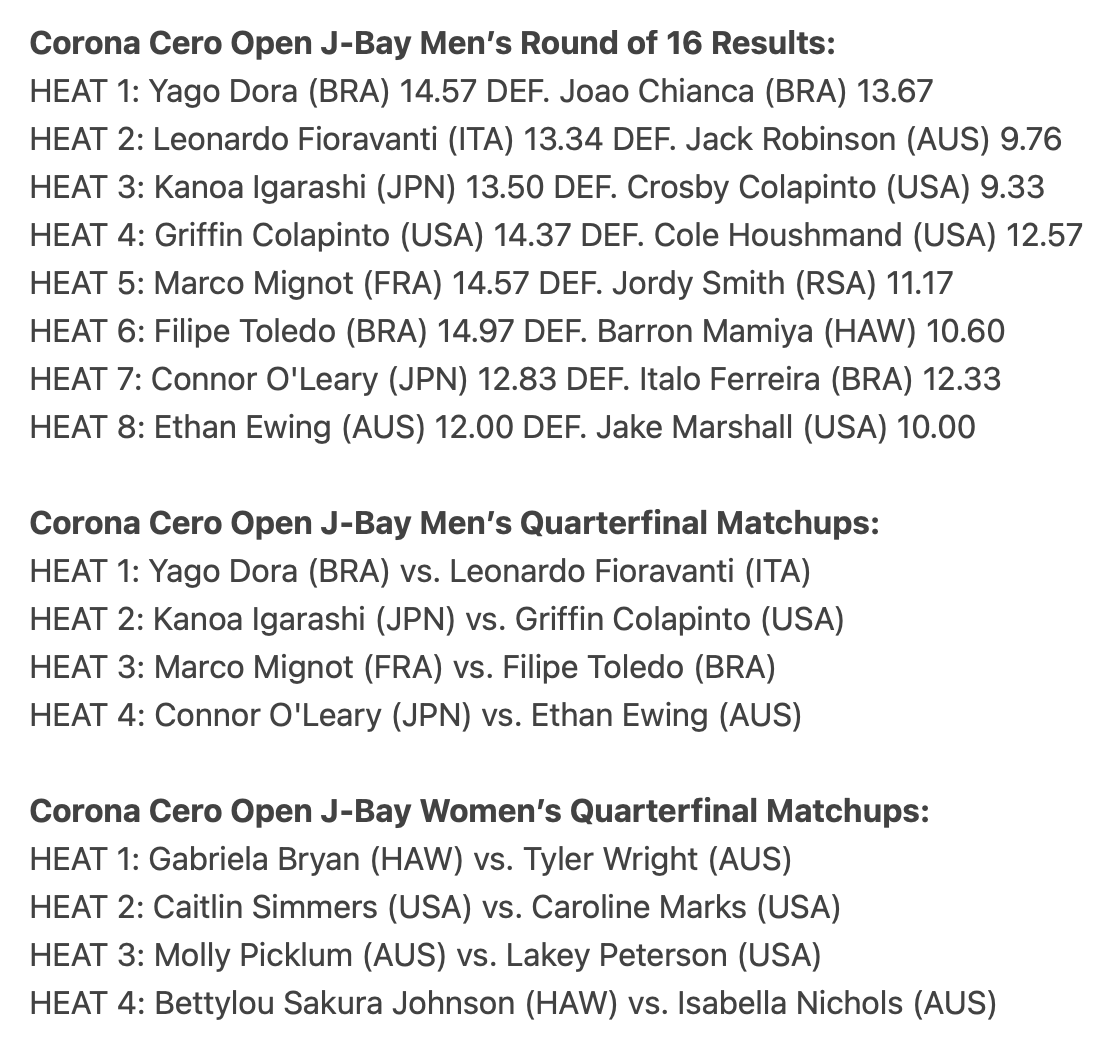Click Ethan Ewing DEF. Jake Marshall line
1116x1046 pixels.
(502, 428)
